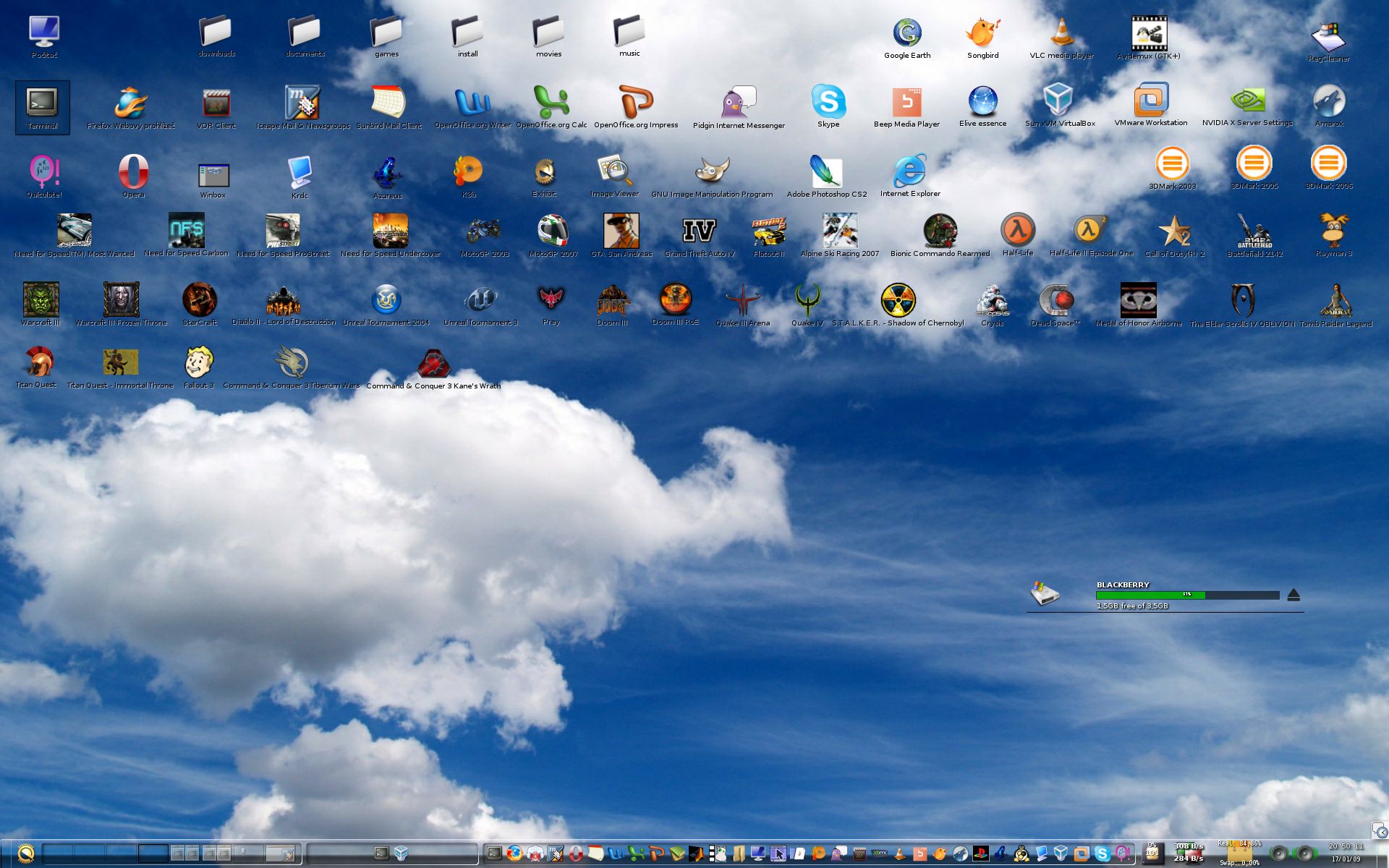Open Battlefield 2142 game icon

pyautogui.click(x=1254, y=235)
